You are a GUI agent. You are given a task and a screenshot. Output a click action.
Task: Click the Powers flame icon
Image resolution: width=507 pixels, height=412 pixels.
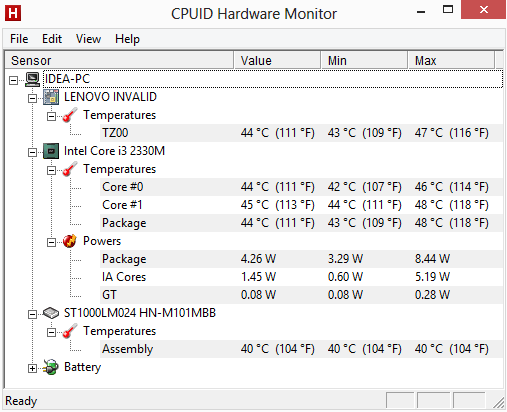(70, 241)
